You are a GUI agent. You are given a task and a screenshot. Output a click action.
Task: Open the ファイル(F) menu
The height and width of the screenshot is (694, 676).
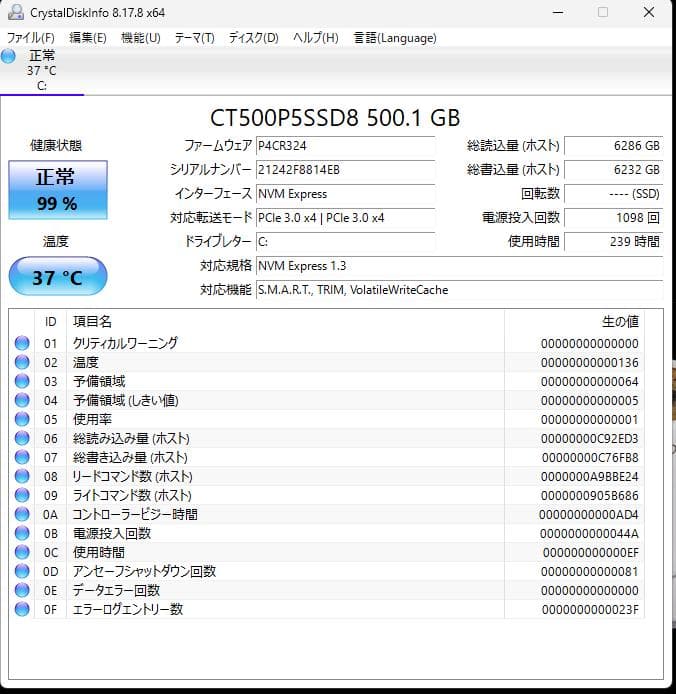click(31, 38)
